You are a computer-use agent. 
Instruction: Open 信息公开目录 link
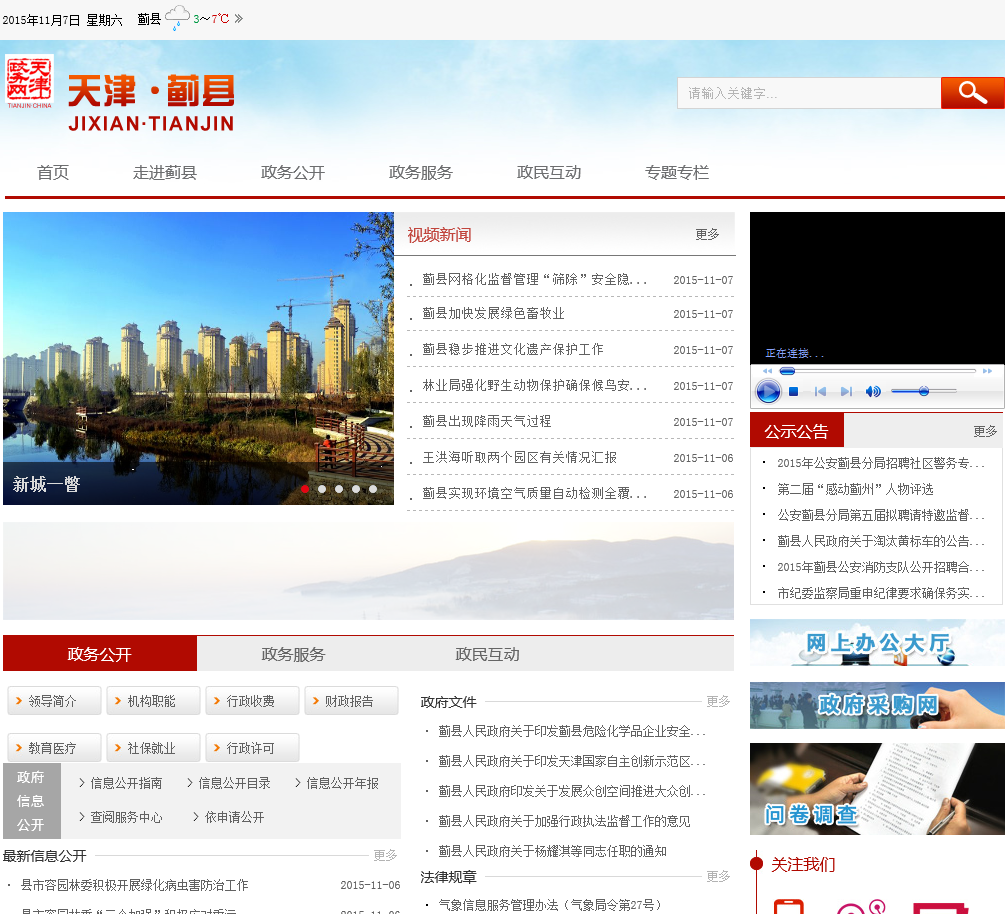[234, 783]
